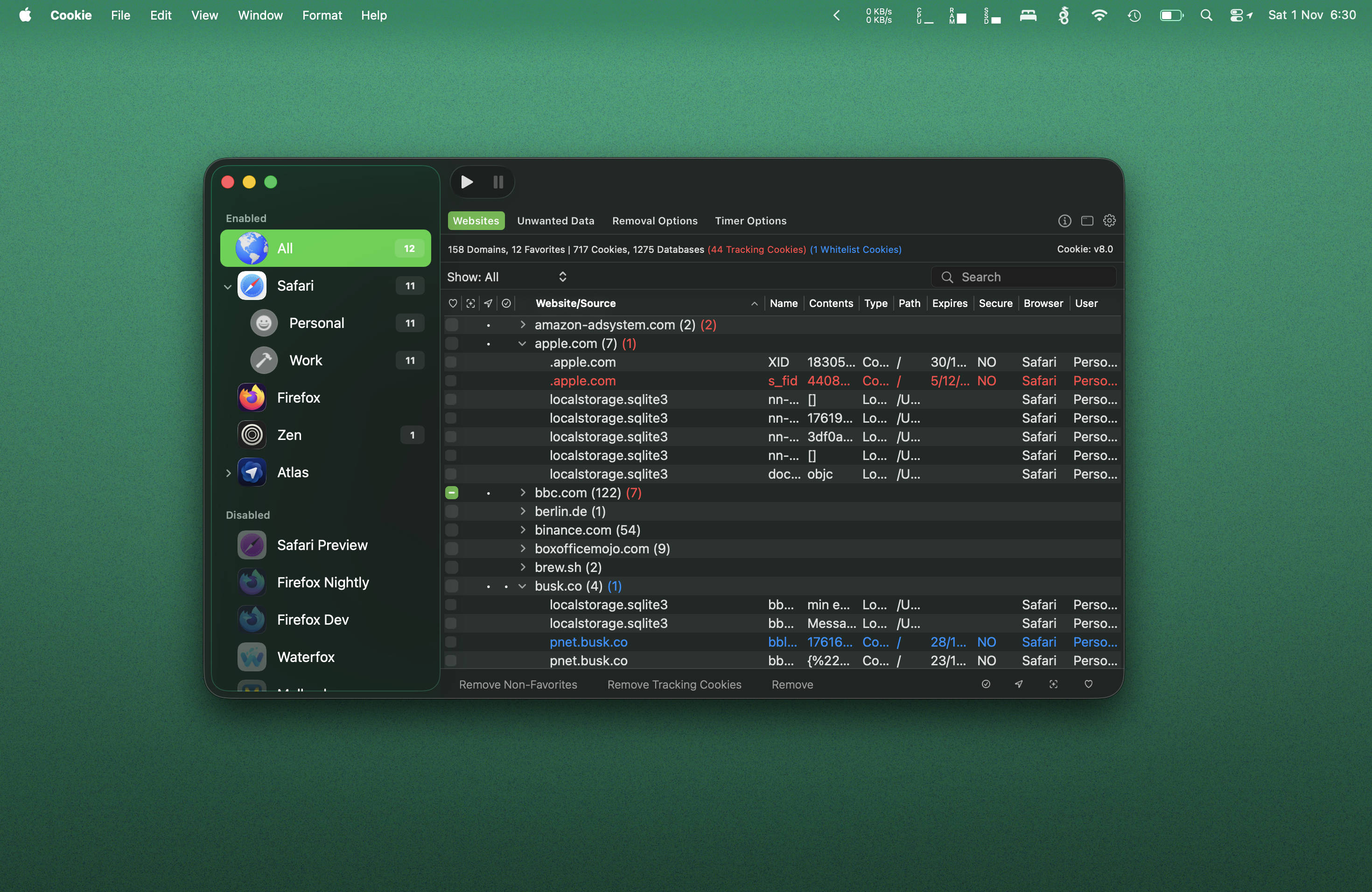Select the All browsers globe icon

click(x=252, y=248)
